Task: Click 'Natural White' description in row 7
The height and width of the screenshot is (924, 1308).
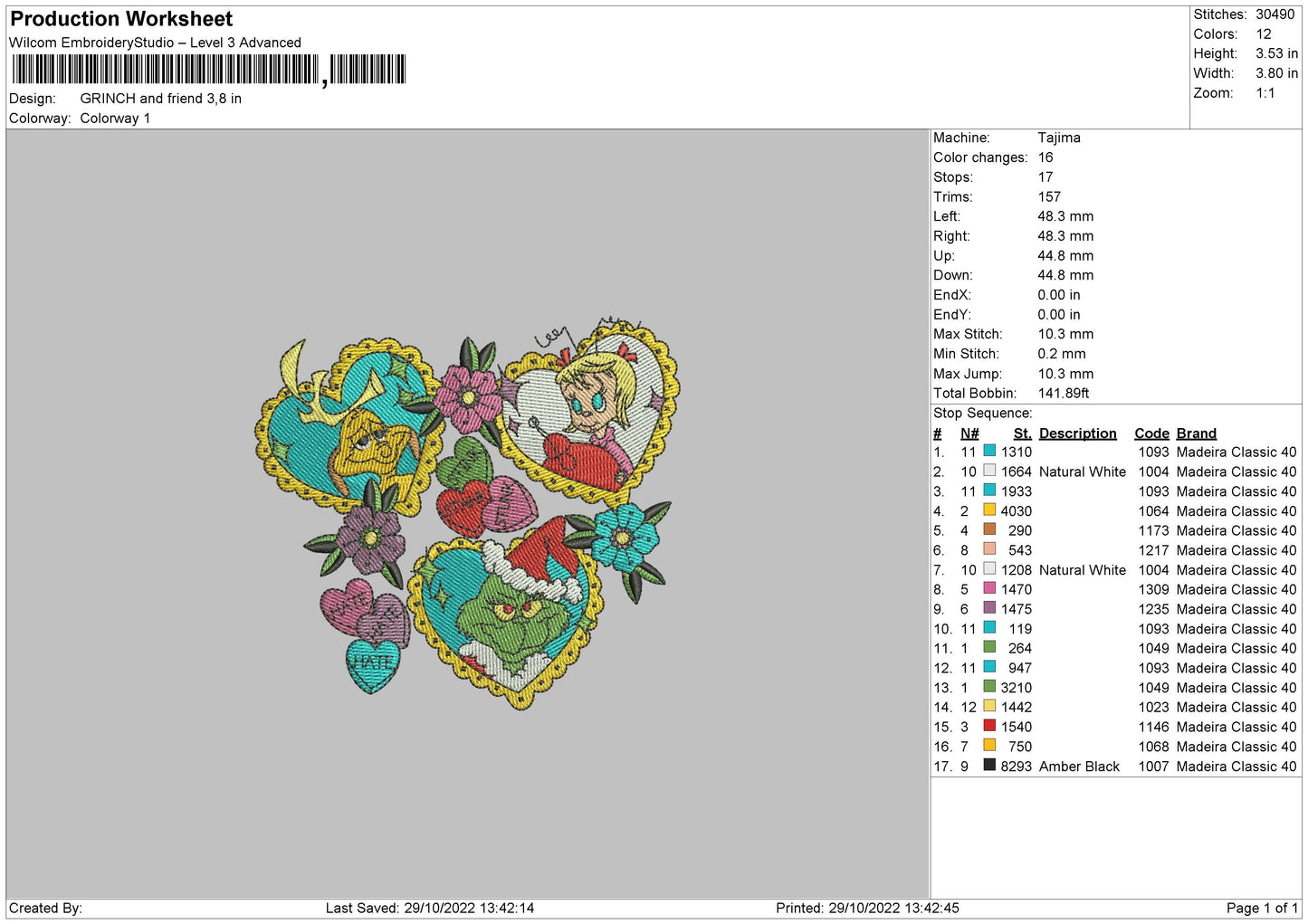Action: [1083, 570]
